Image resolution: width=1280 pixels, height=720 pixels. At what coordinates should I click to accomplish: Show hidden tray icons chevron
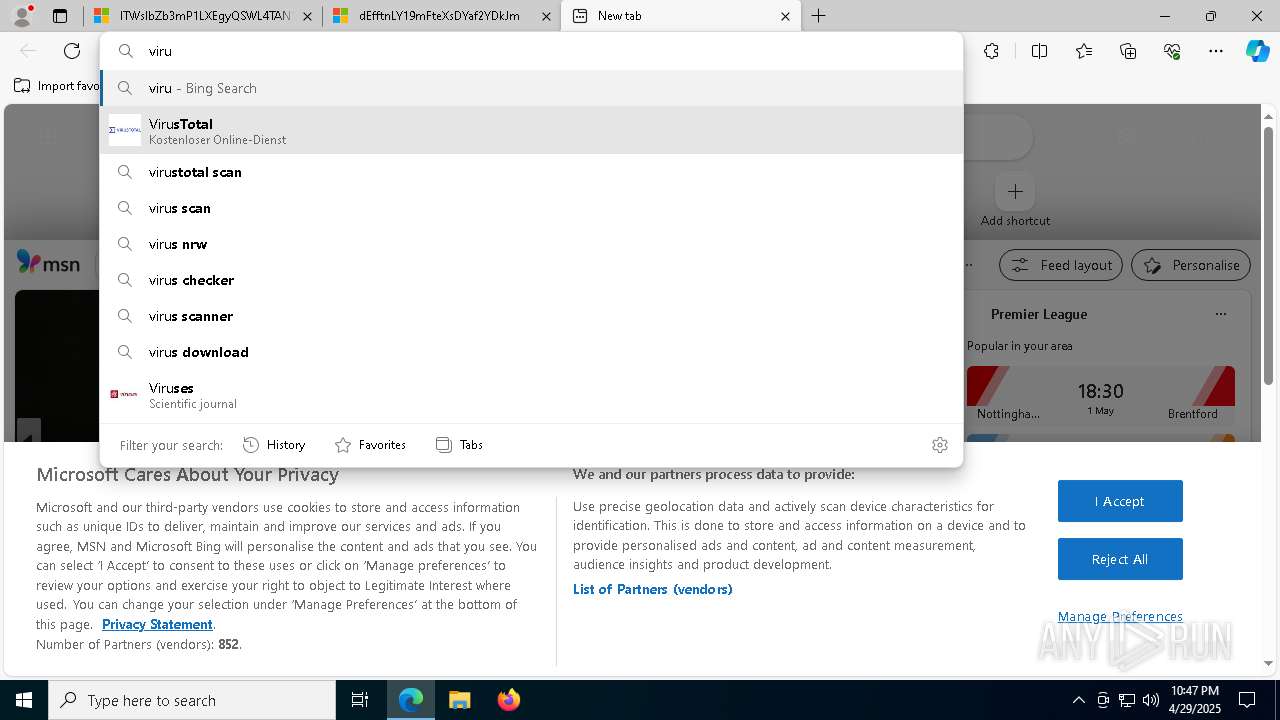click(1078, 700)
